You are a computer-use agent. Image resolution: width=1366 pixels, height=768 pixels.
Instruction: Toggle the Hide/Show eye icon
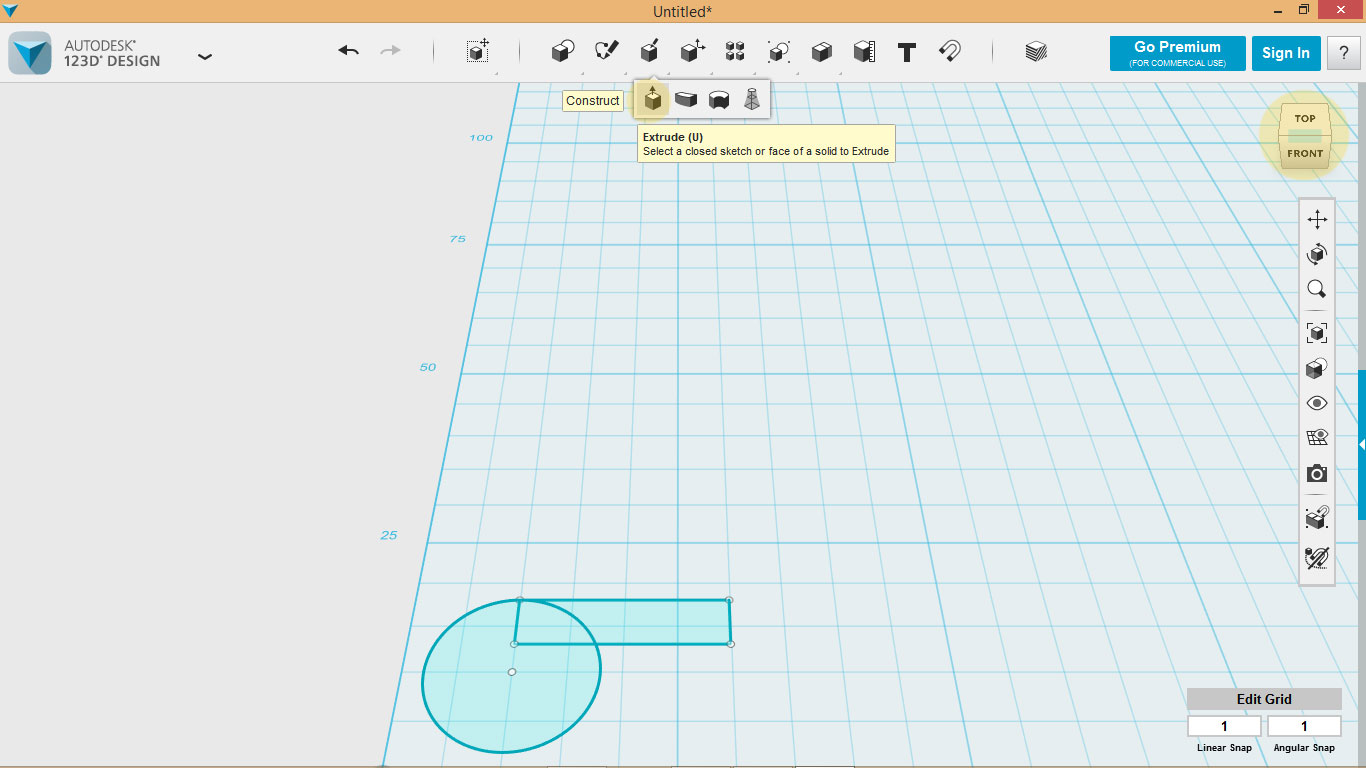click(1316, 402)
